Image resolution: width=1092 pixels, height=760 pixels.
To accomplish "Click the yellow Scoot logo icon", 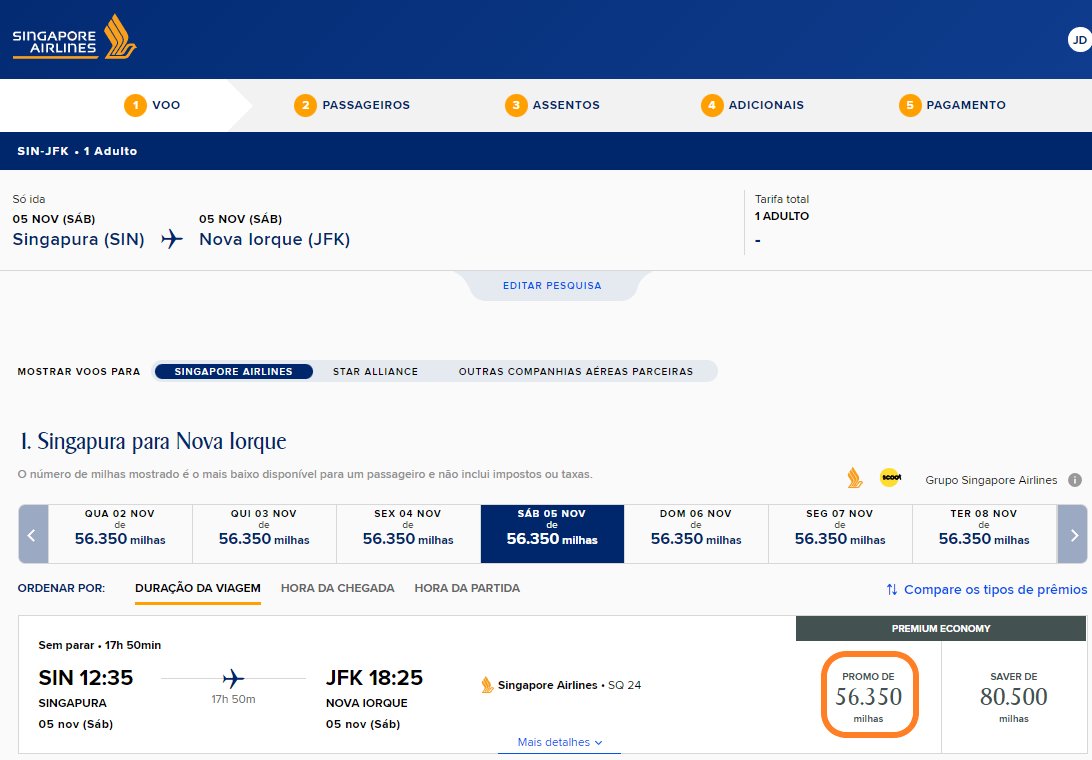I will click(x=891, y=478).
